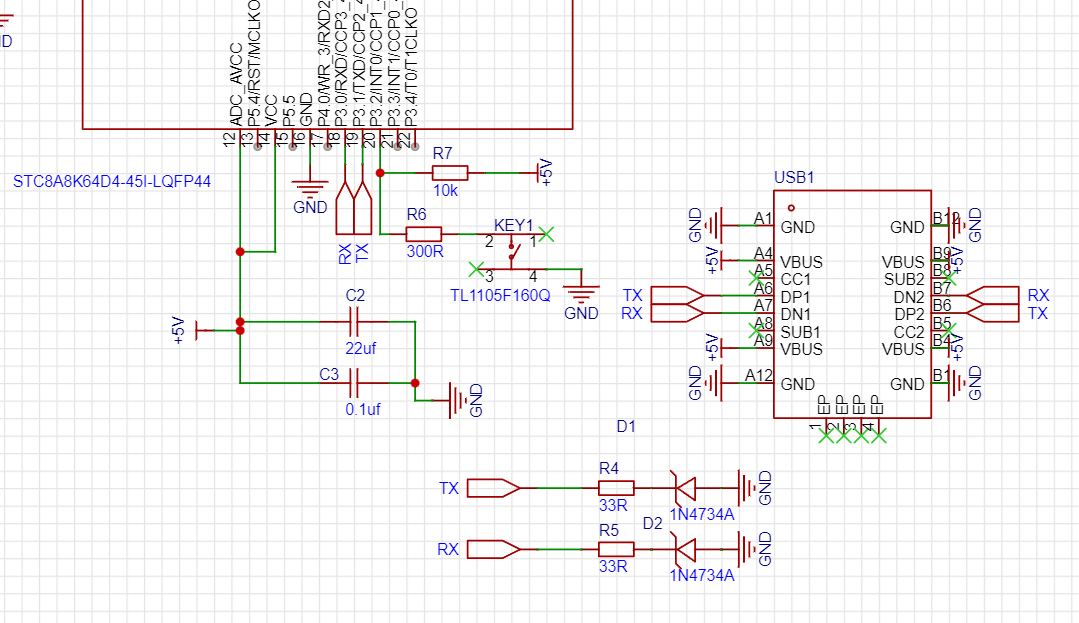Select the D2 zener diode symbol
Viewport: 1079px width, 623px height.
click(x=685, y=549)
